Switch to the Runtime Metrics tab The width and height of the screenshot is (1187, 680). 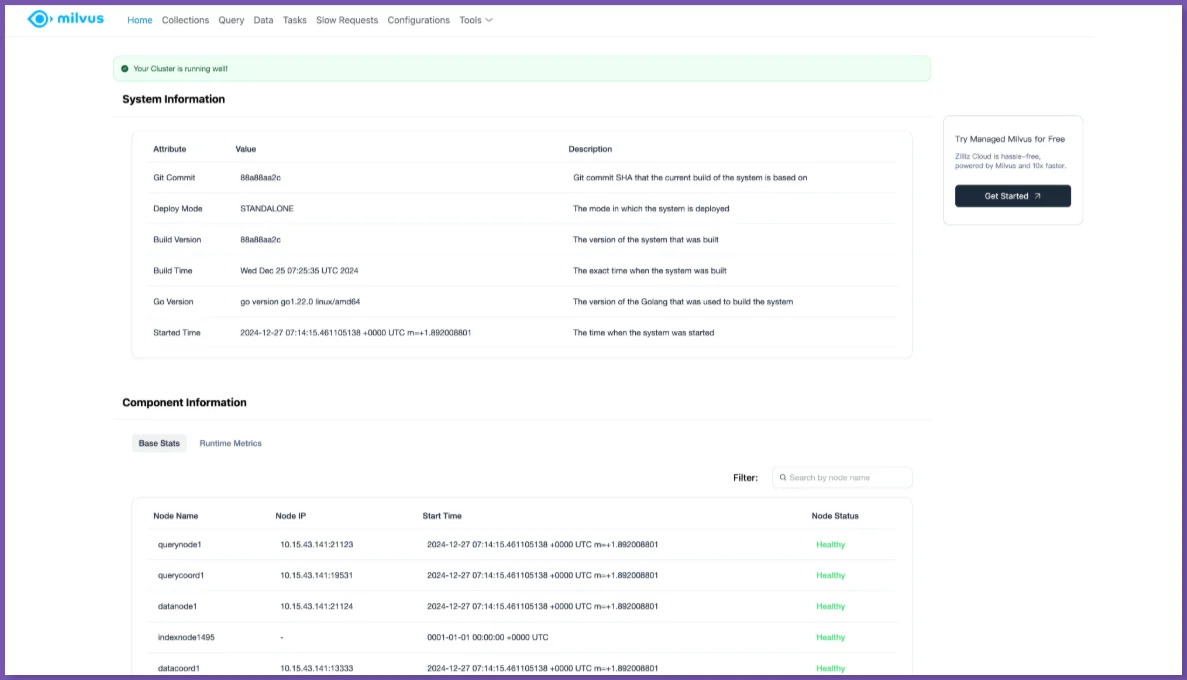tap(230, 443)
